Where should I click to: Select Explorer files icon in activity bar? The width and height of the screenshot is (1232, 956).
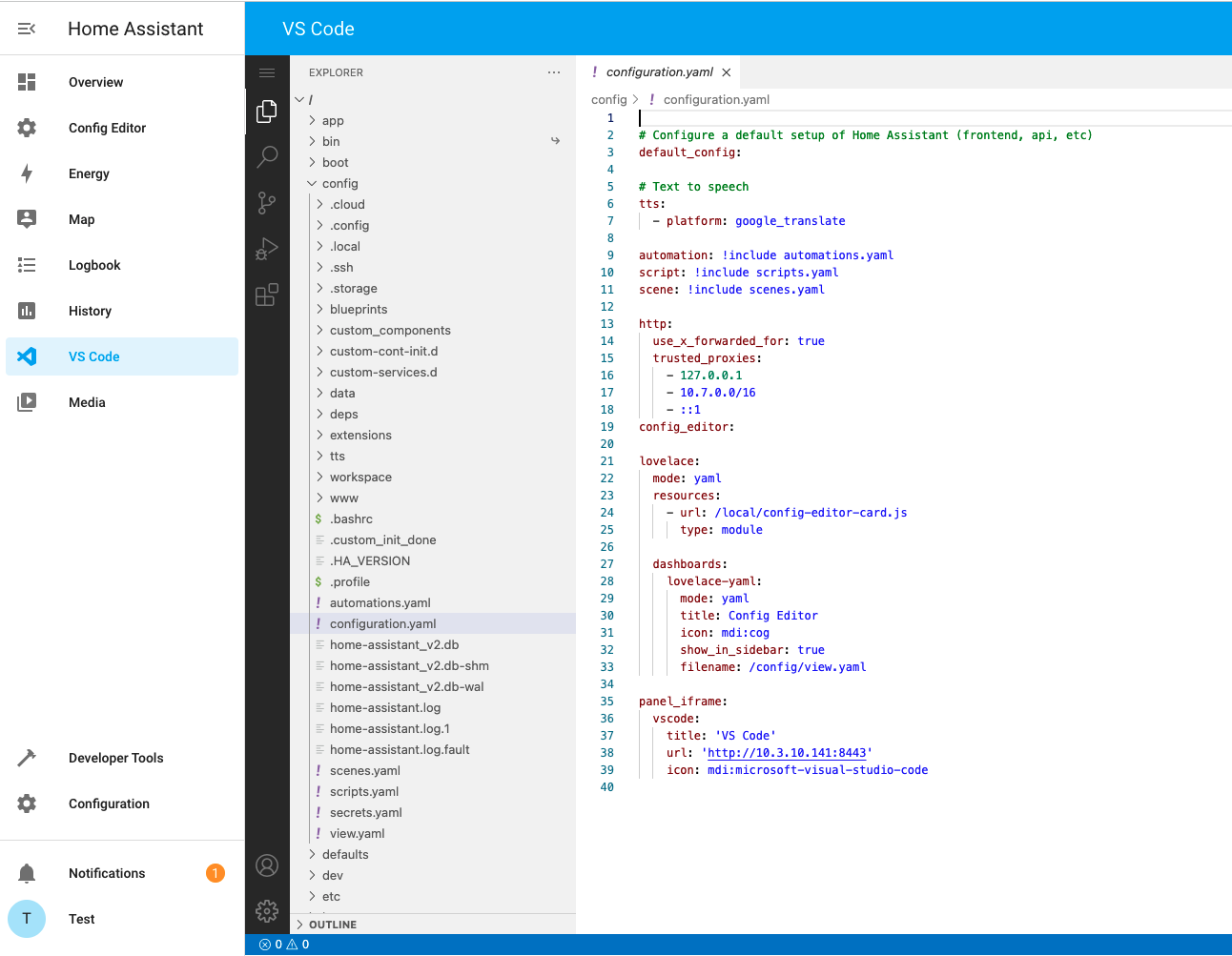267,112
